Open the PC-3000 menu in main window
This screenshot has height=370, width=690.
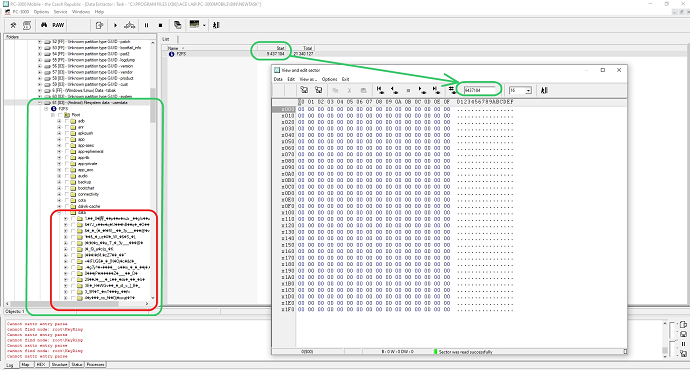tap(21, 12)
